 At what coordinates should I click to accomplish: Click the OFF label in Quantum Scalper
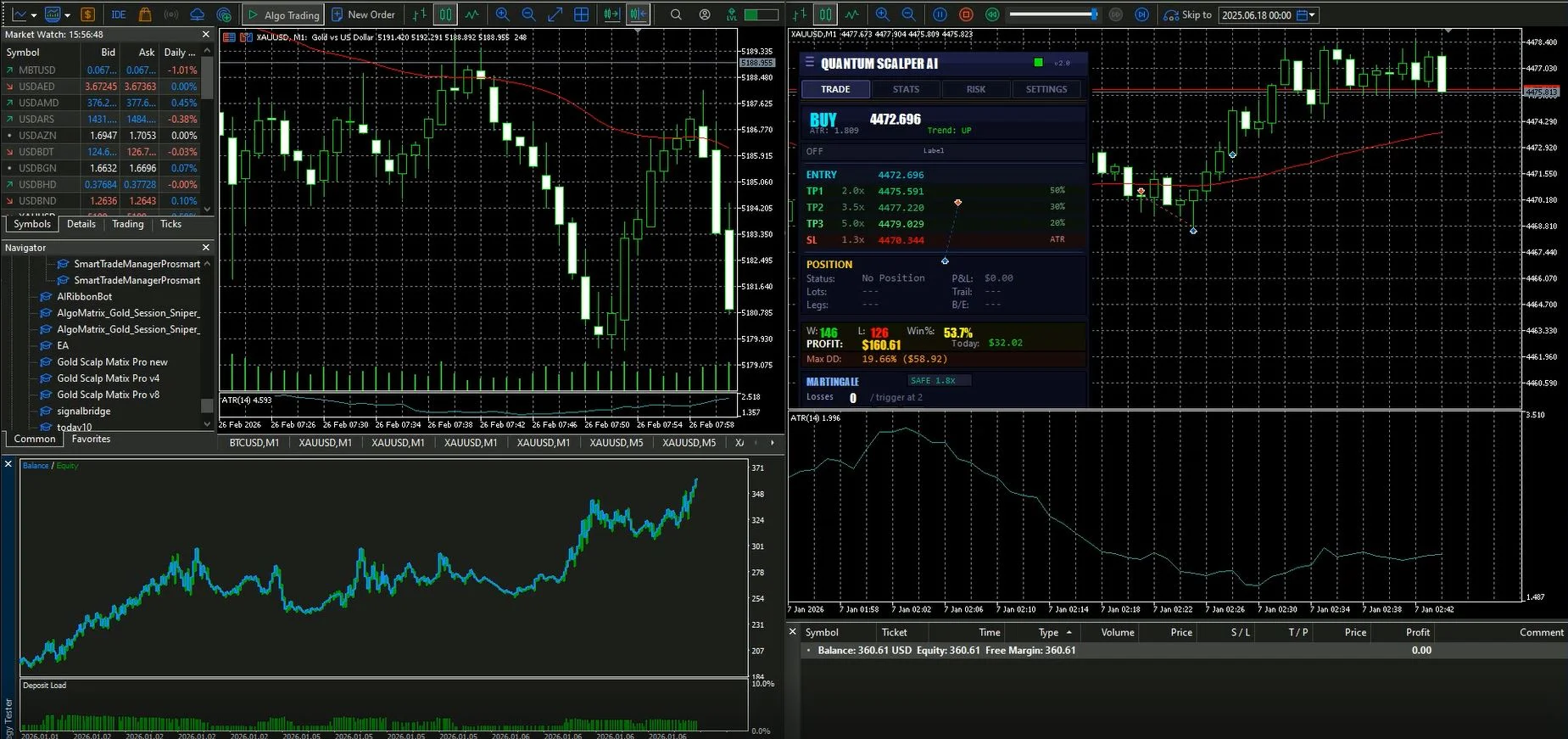(x=814, y=151)
